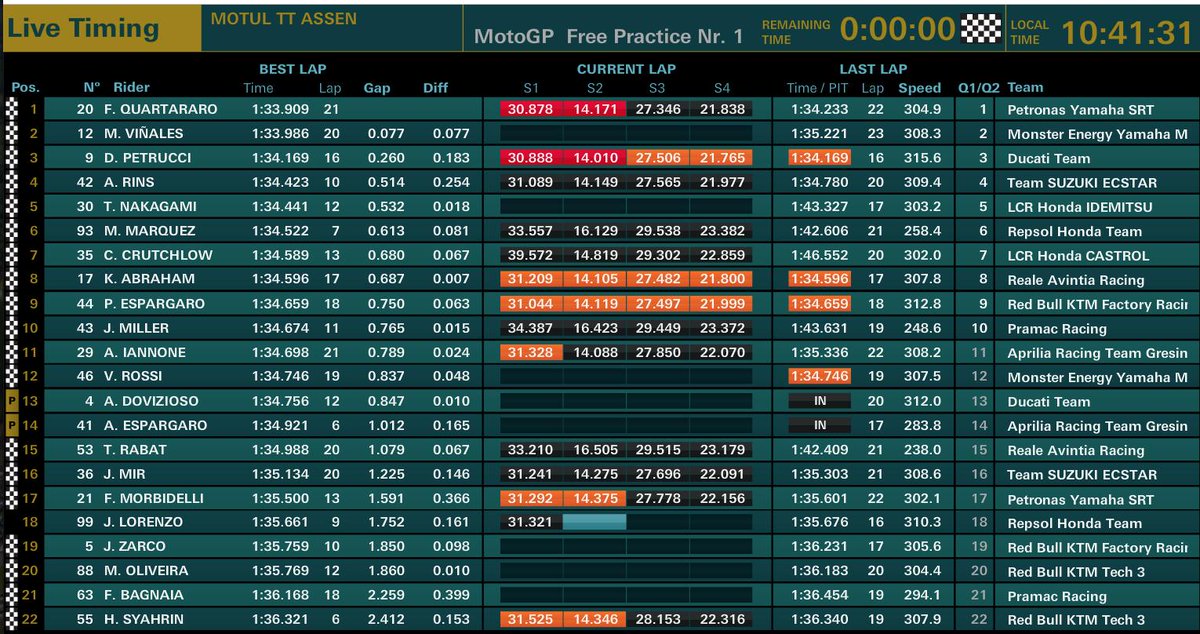Click the checkered flag icon beside remaining time

tap(980, 27)
